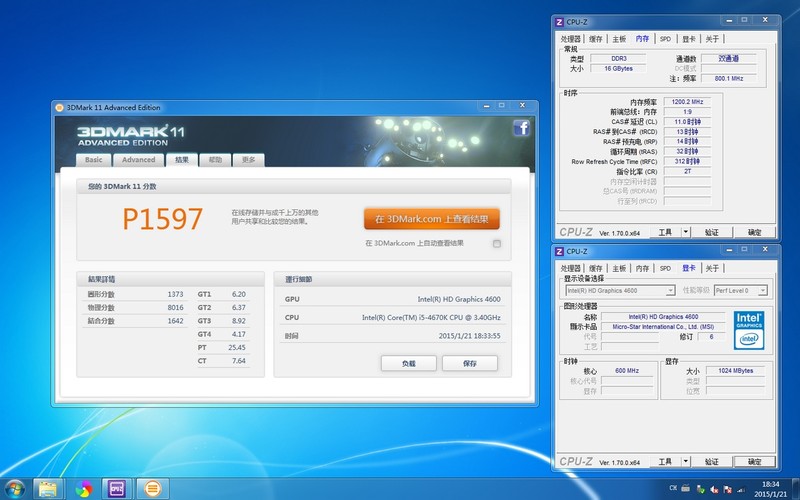Click the colorful pinwheel taskbar icon

pyautogui.click(x=82, y=488)
